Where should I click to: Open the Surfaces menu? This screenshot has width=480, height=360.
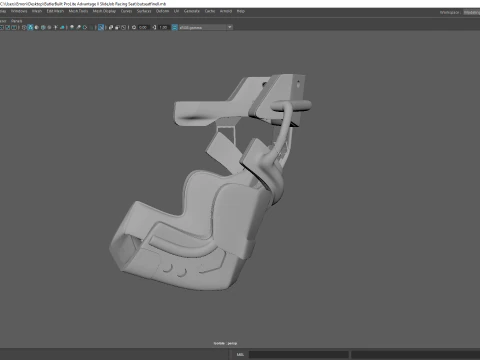pos(144,11)
